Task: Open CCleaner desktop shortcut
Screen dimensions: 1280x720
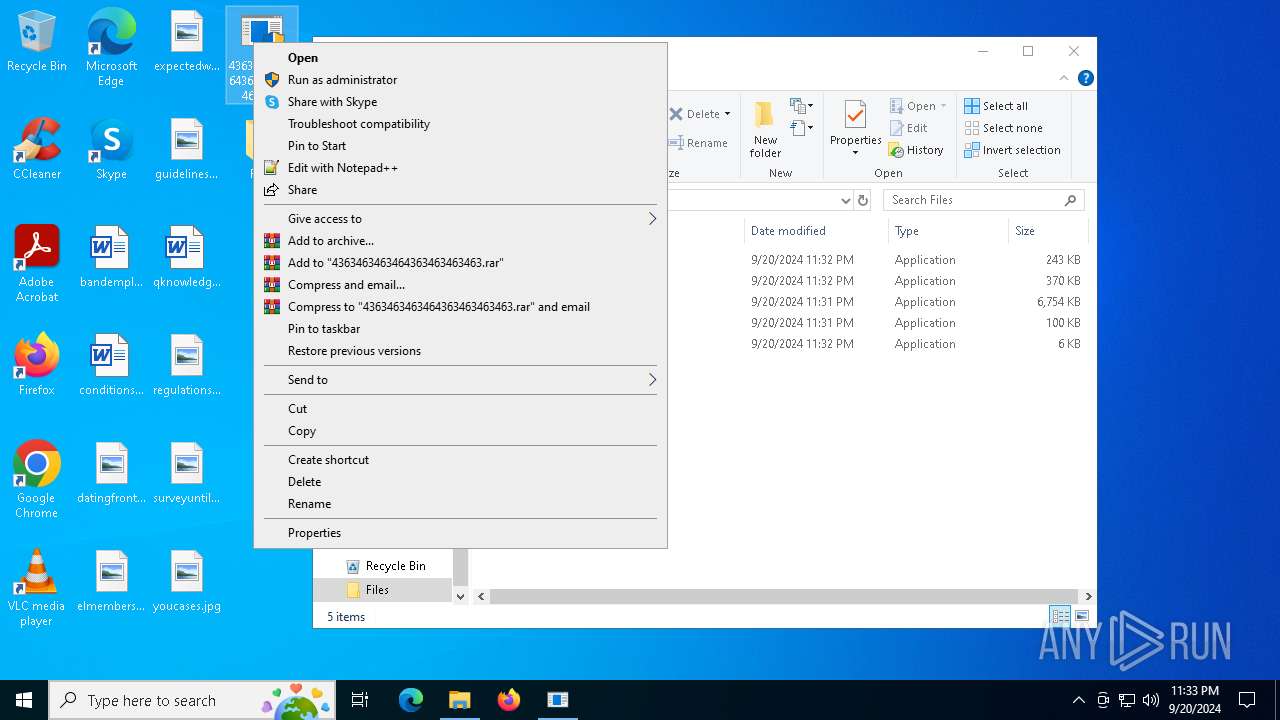Action: 36,150
